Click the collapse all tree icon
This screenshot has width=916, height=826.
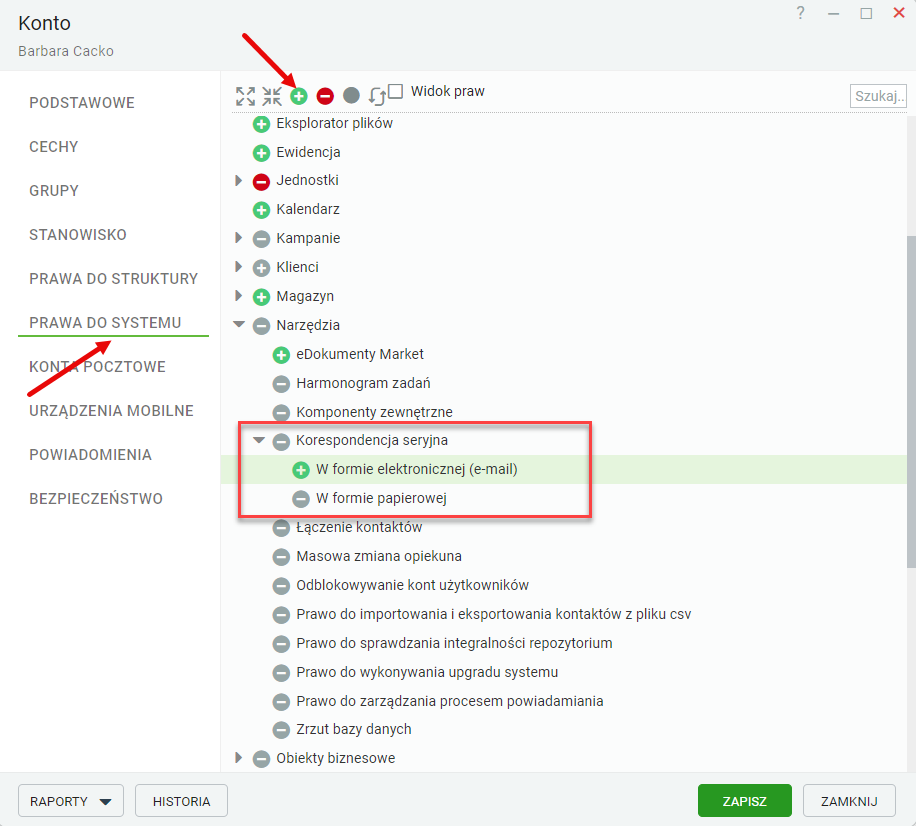272,96
